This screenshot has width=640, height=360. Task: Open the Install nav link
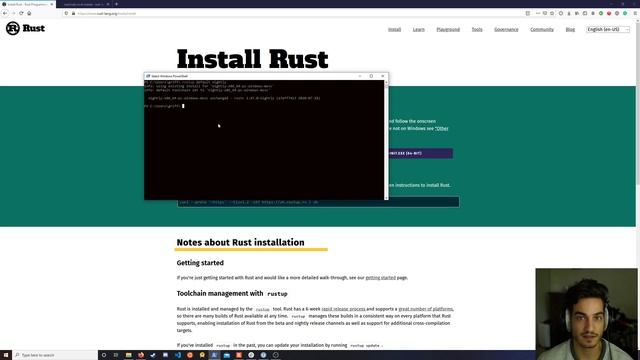point(394,29)
